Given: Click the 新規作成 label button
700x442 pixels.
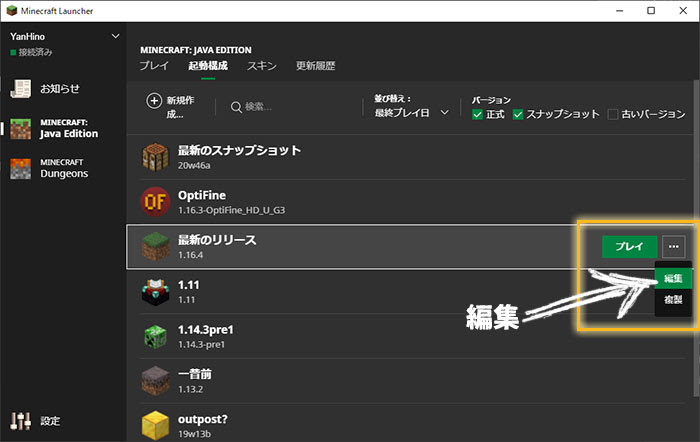Looking at the screenshot, I should (180, 107).
